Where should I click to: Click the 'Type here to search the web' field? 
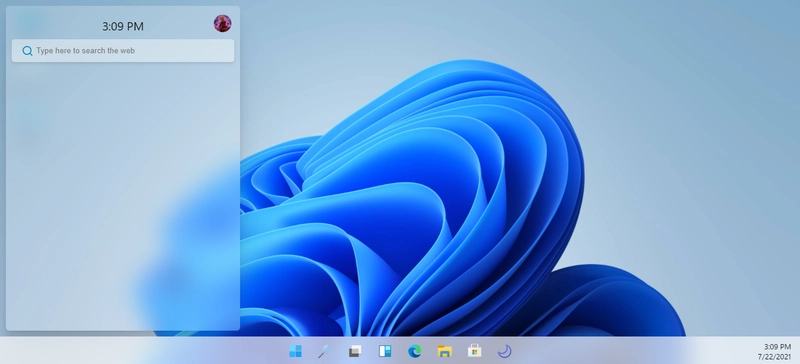click(x=123, y=51)
